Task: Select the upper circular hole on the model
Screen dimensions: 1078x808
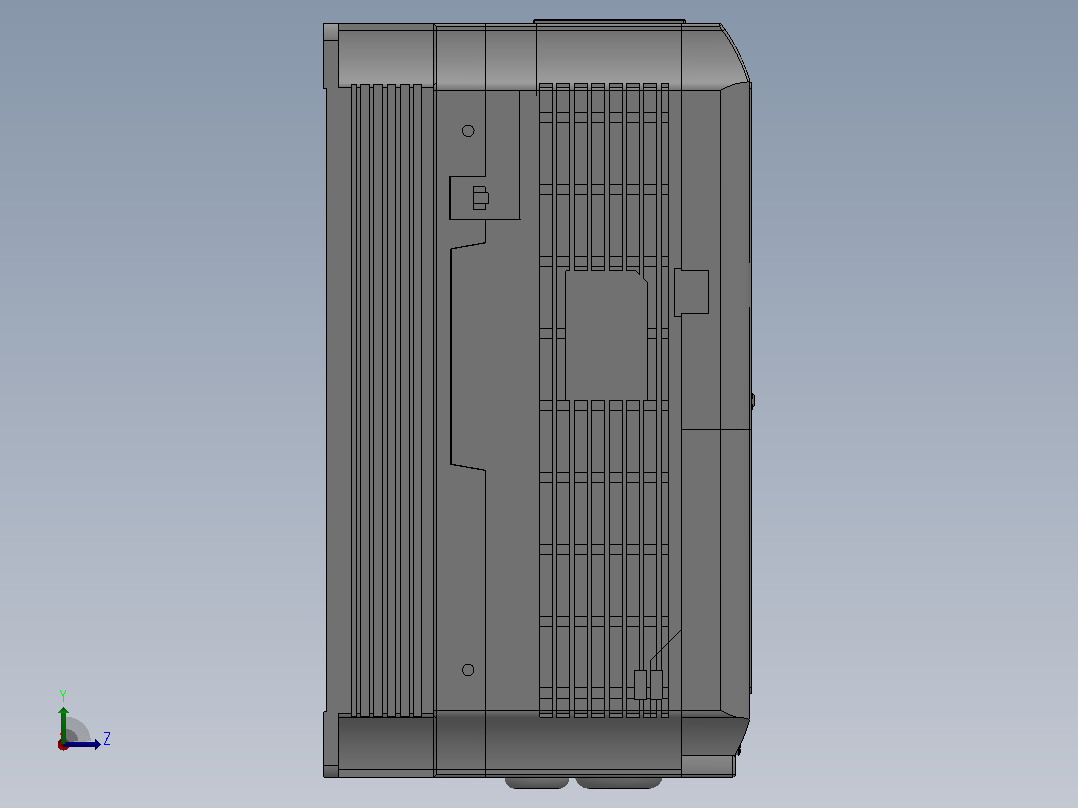Action: click(x=468, y=131)
